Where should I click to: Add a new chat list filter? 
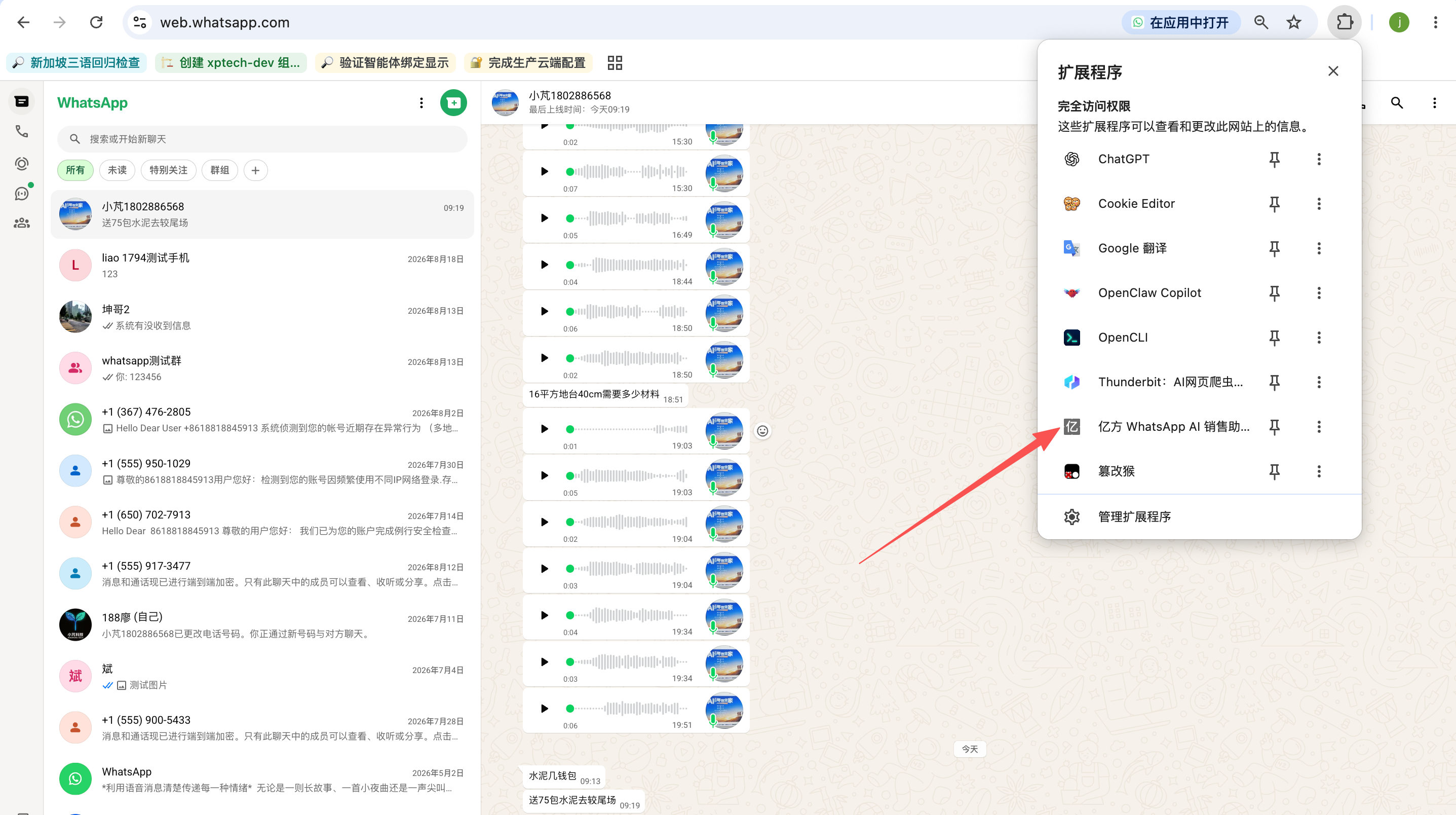coord(255,170)
